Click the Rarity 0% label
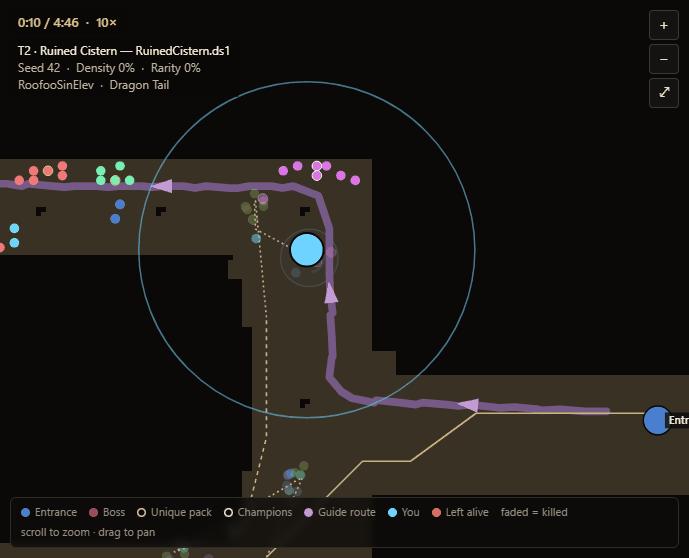Image resolution: width=689 pixels, height=558 pixels. point(176,68)
